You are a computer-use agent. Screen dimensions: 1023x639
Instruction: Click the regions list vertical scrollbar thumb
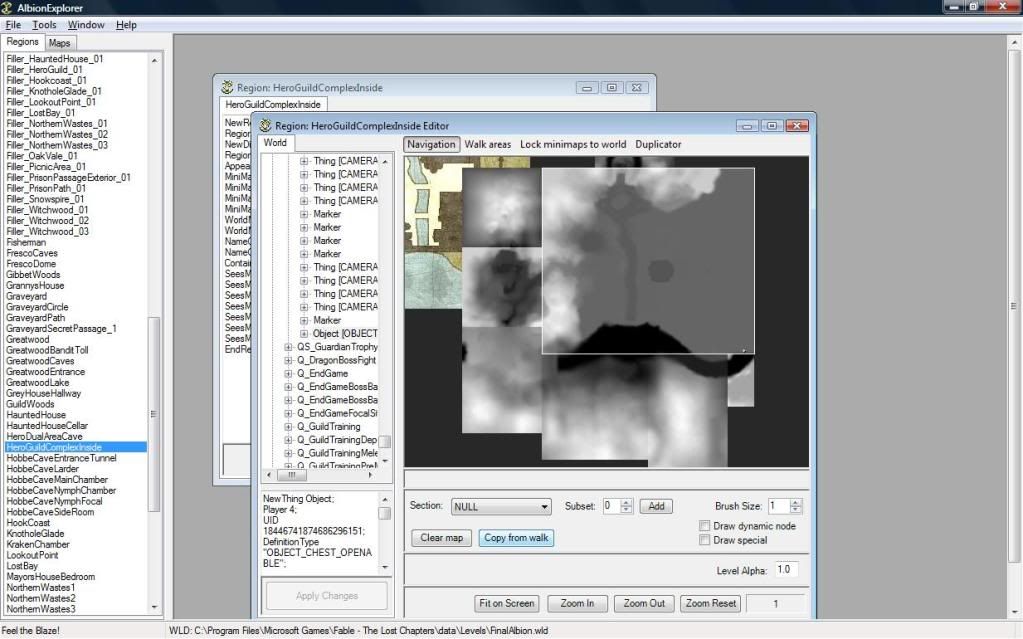[154, 414]
